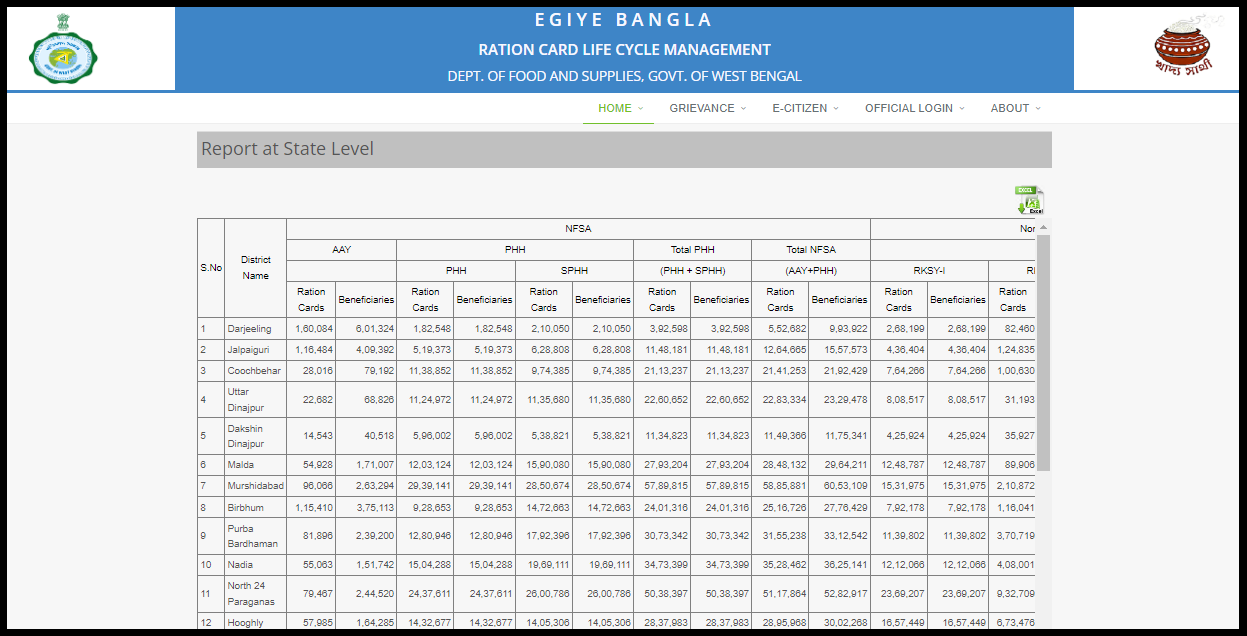The height and width of the screenshot is (636, 1247).
Task: Click Uttar Dinajpur AAY ration cards 22,682
Action: pos(317,400)
